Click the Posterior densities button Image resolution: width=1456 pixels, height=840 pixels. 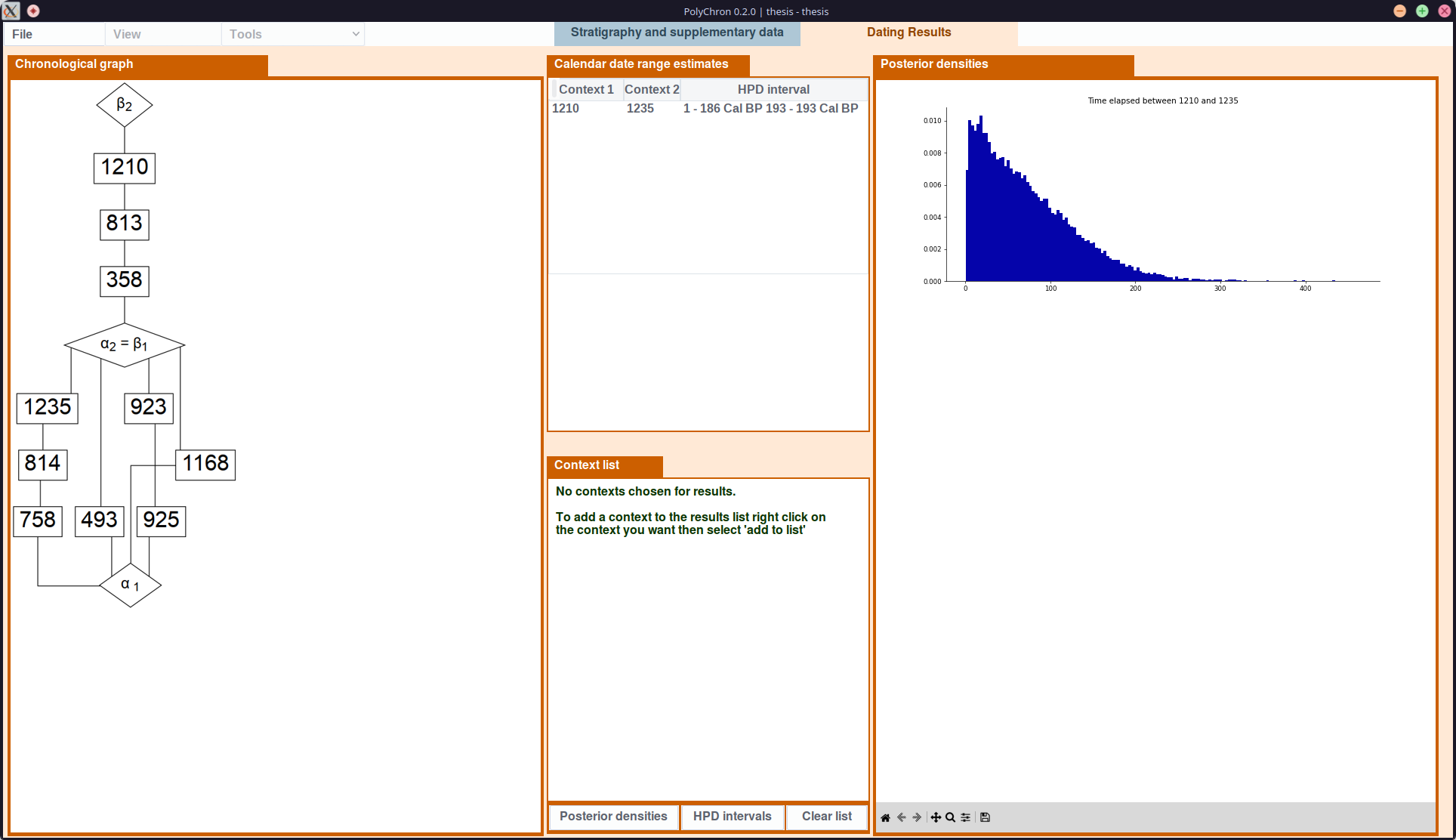pyautogui.click(x=613, y=817)
